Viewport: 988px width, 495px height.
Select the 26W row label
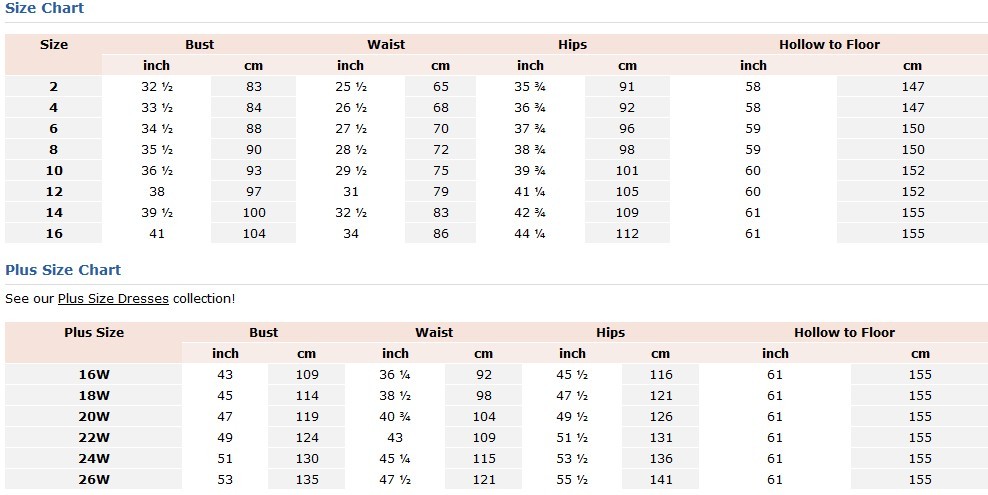click(x=94, y=480)
